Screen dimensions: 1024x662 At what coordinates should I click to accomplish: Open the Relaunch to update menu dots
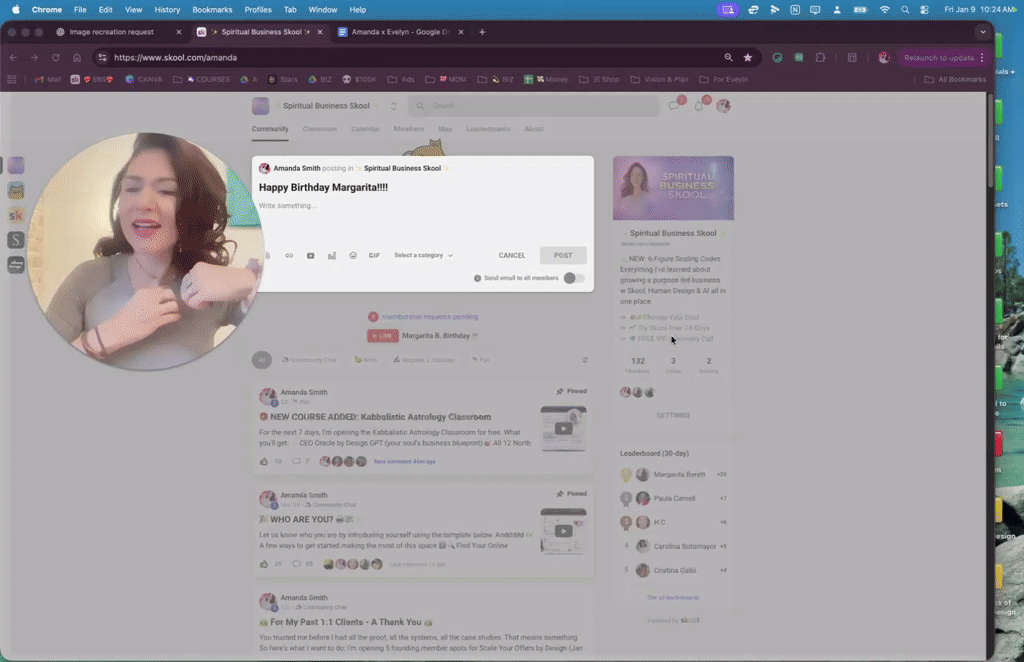[982, 57]
